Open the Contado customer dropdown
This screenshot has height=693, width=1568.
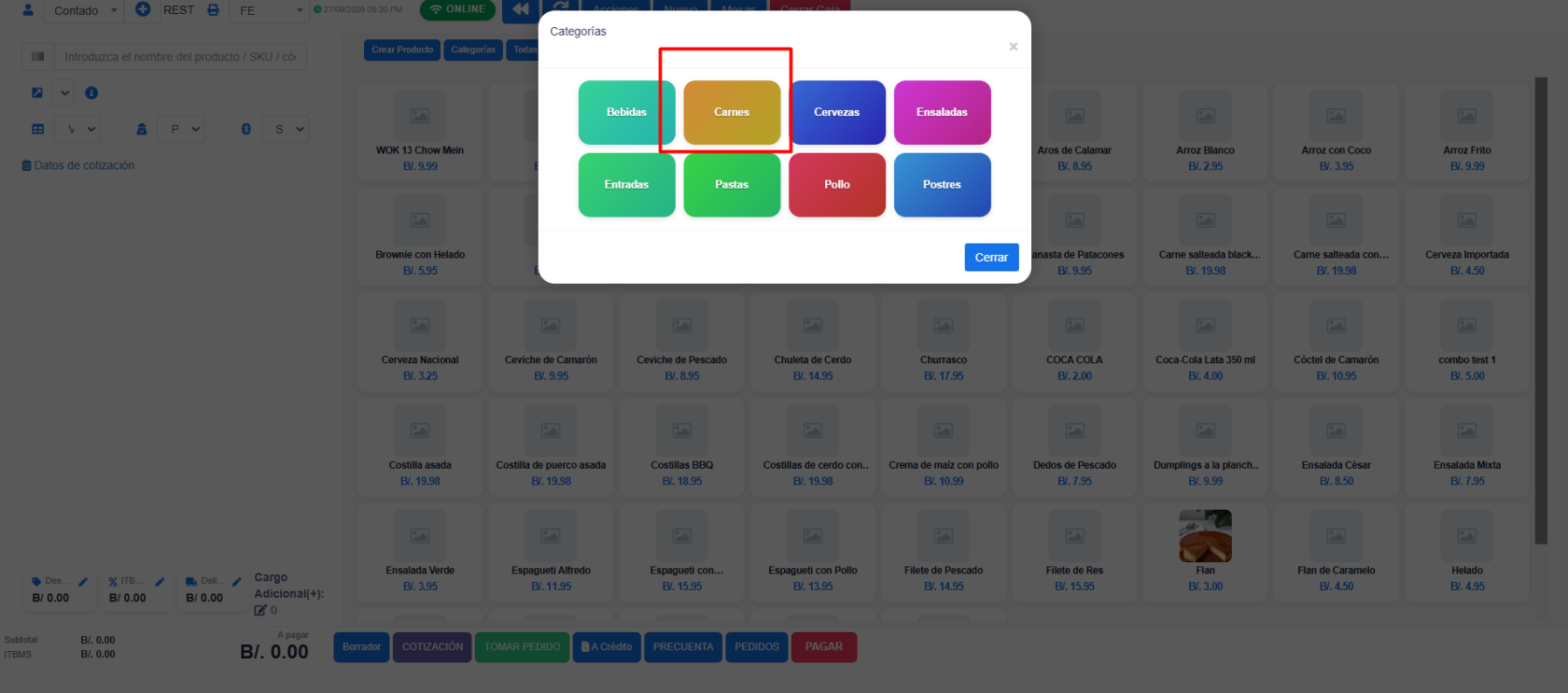point(86,11)
